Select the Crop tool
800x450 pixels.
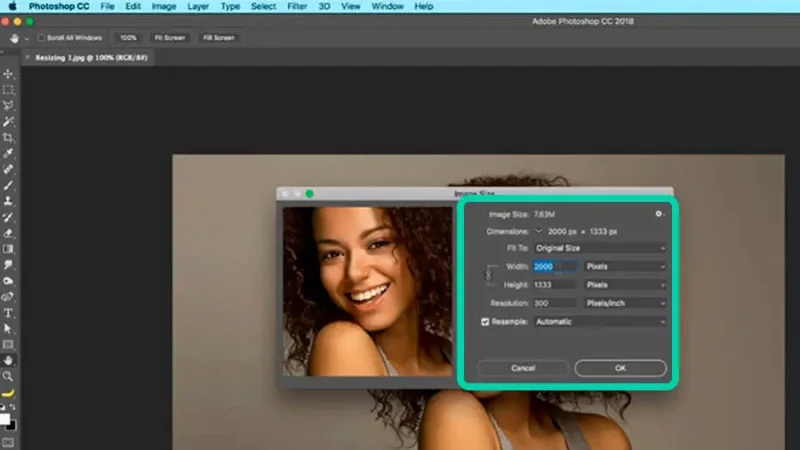[x=8, y=138]
